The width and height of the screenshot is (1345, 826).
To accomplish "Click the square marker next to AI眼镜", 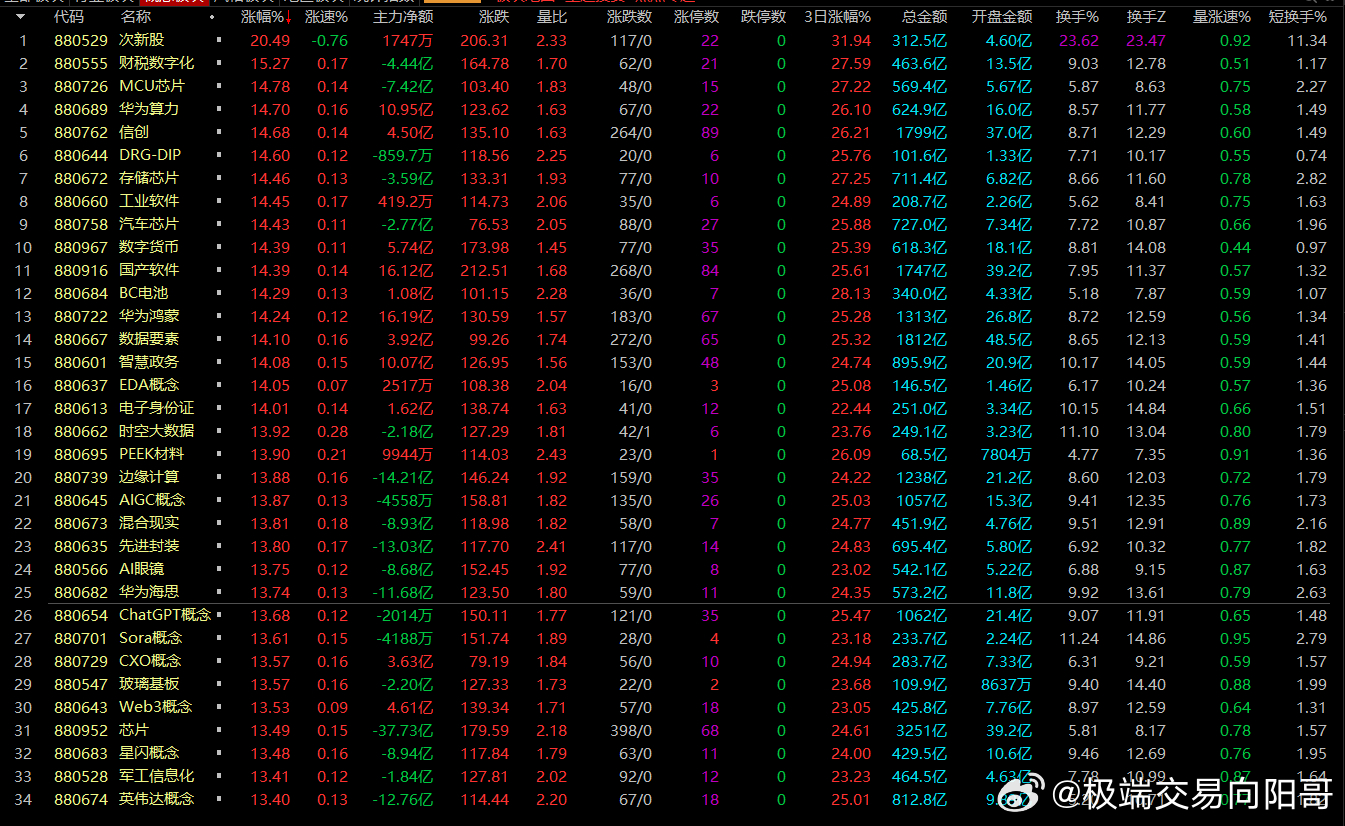I will tap(219, 570).
